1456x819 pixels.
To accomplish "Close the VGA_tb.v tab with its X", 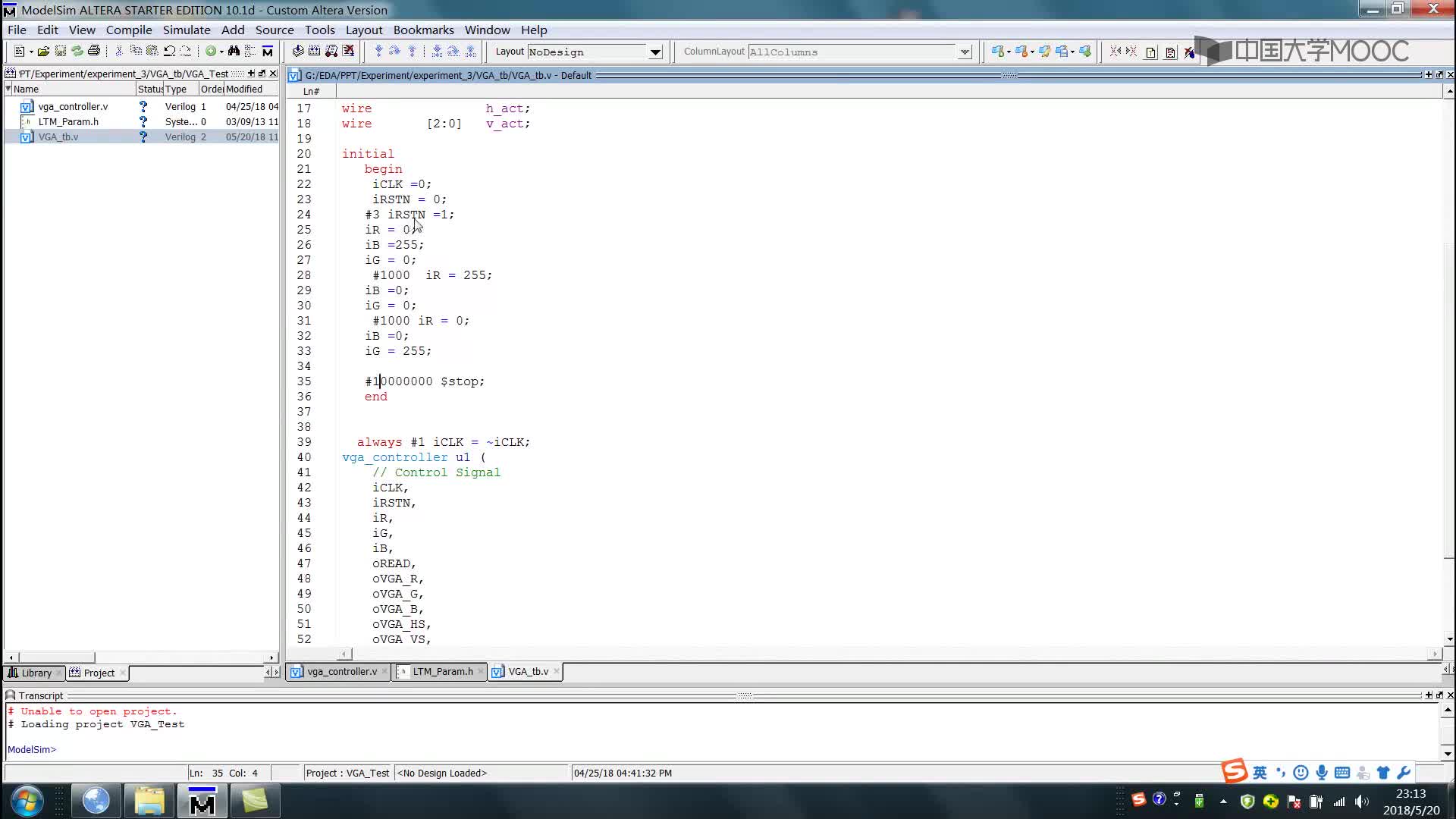I will click(557, 671).
